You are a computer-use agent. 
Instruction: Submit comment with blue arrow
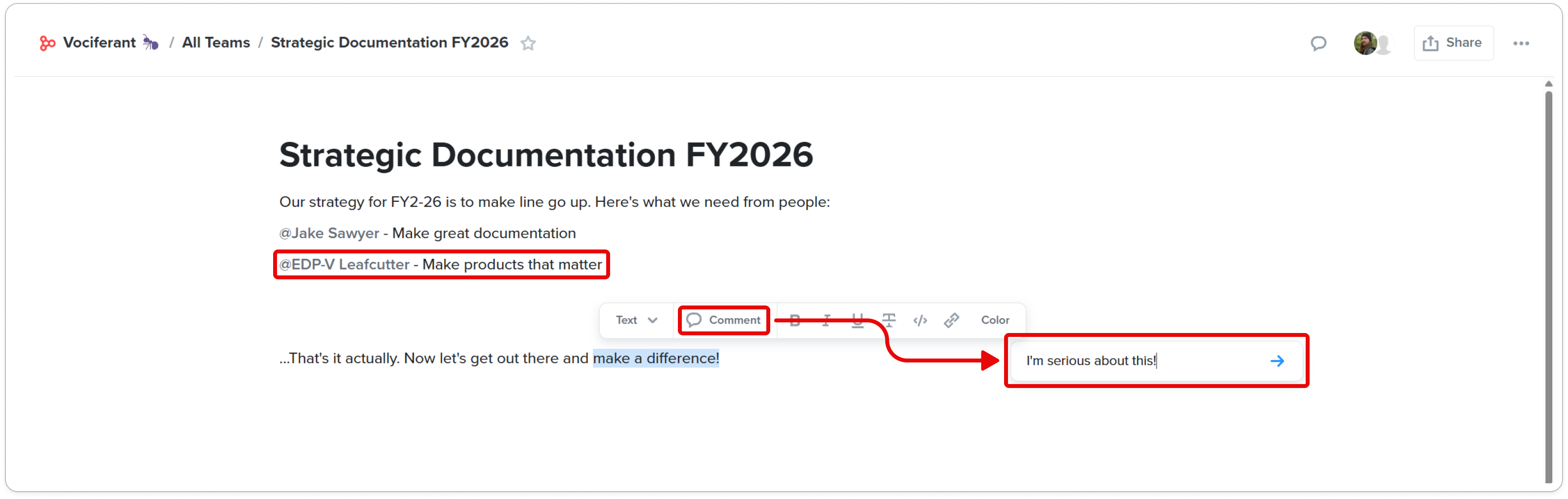pos(1276,361)
